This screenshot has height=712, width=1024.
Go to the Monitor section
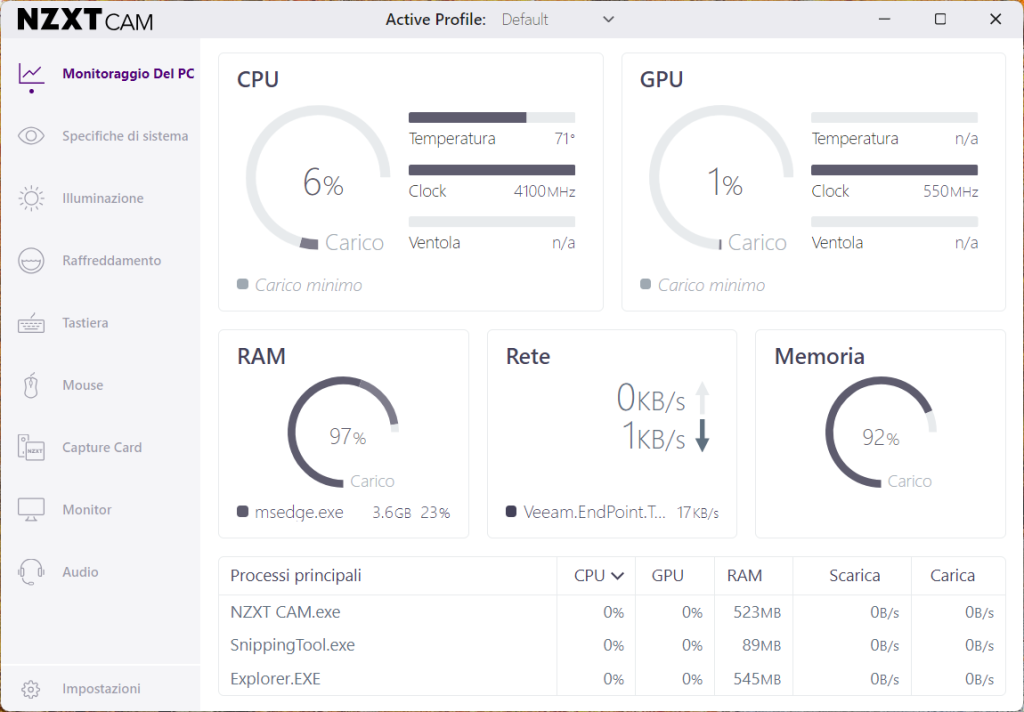coord(87,510)
